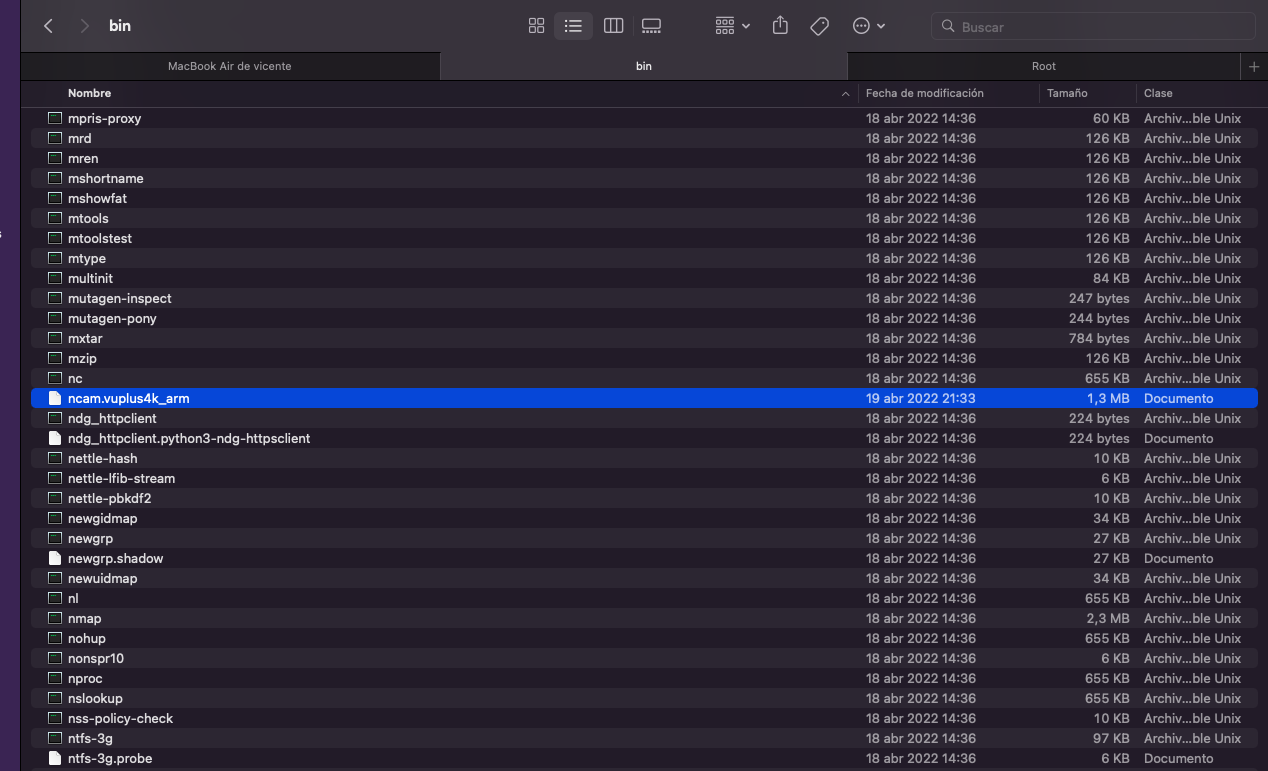Switch to MacBook Air de vicente tab
Viewport: 1268px width, 771px height.
[x=229, y=66]
